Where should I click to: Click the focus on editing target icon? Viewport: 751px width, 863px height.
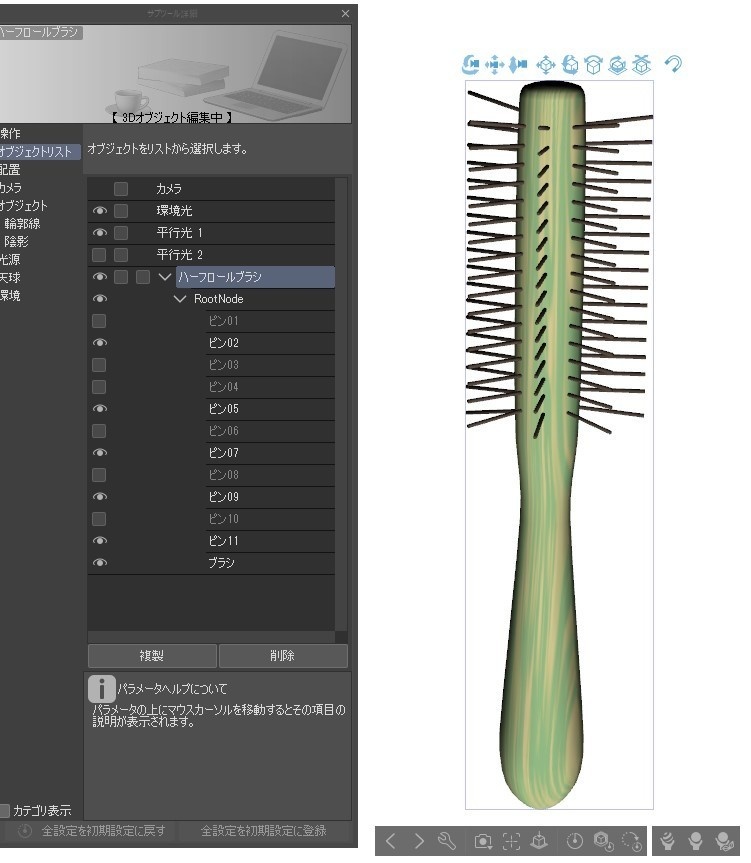(511, 841)
